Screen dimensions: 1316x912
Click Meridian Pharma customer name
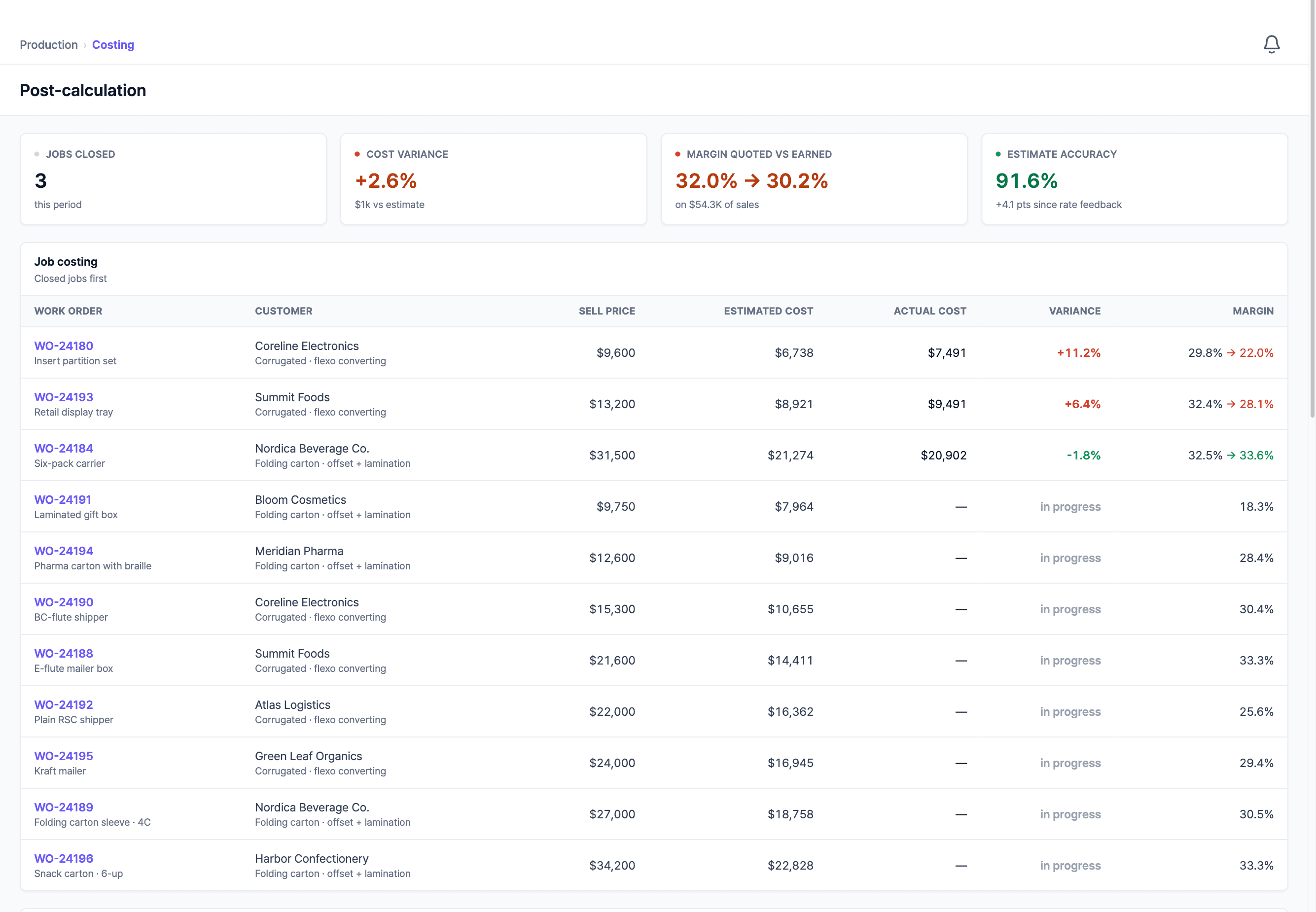click(x=299, y=551)
